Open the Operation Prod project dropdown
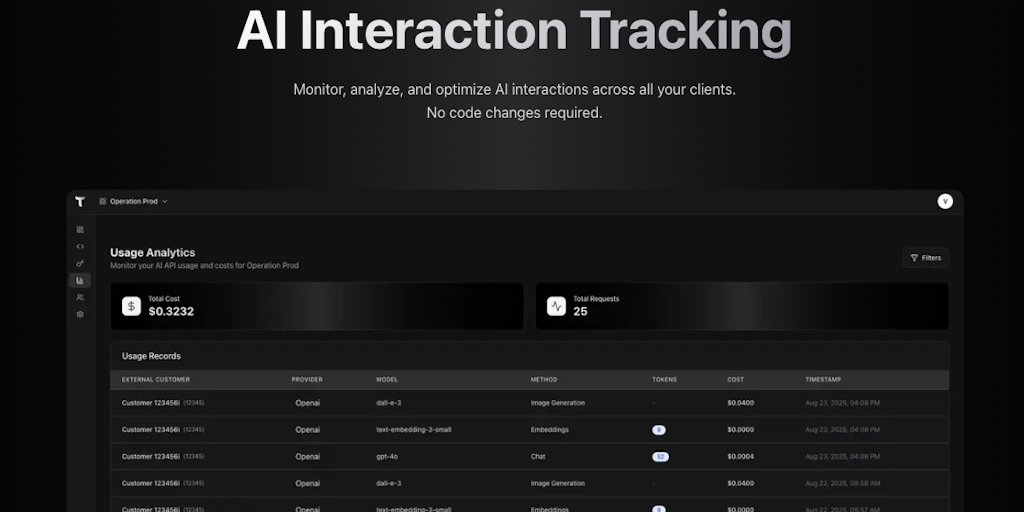 point(133,202)
